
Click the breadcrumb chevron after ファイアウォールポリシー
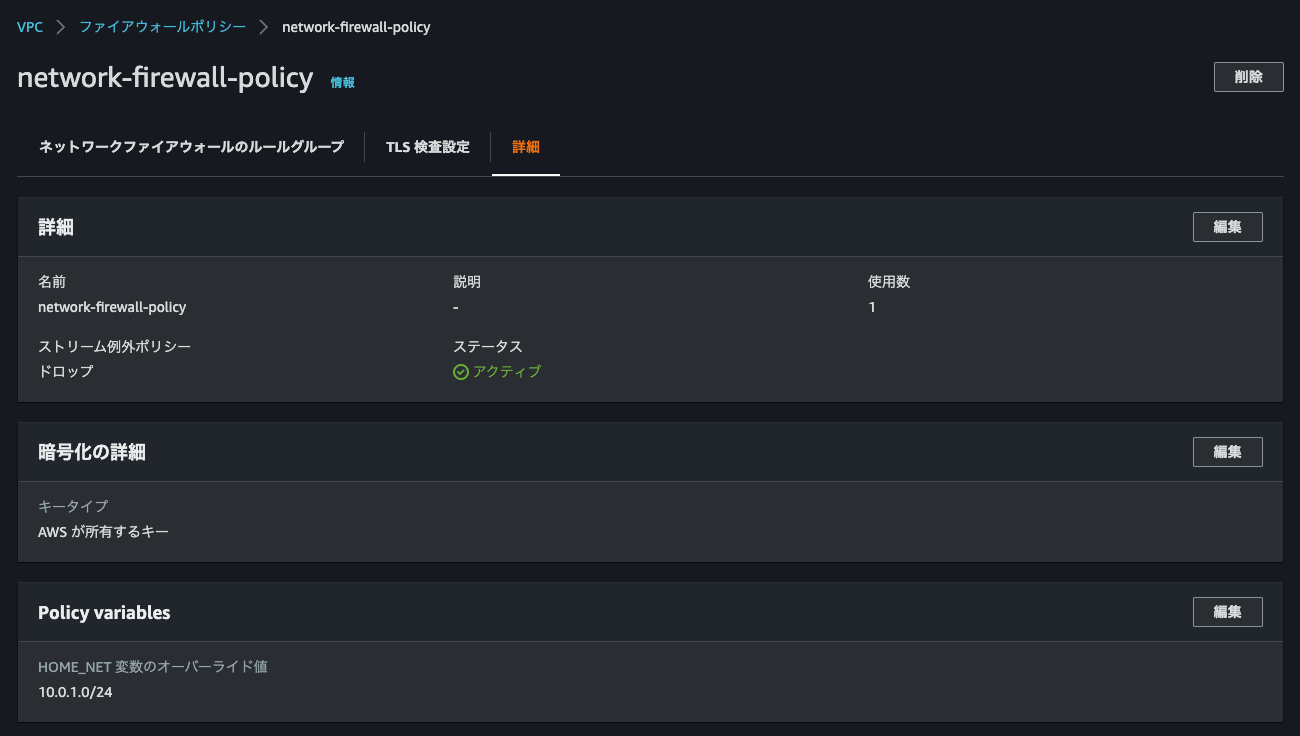(264, 27)
